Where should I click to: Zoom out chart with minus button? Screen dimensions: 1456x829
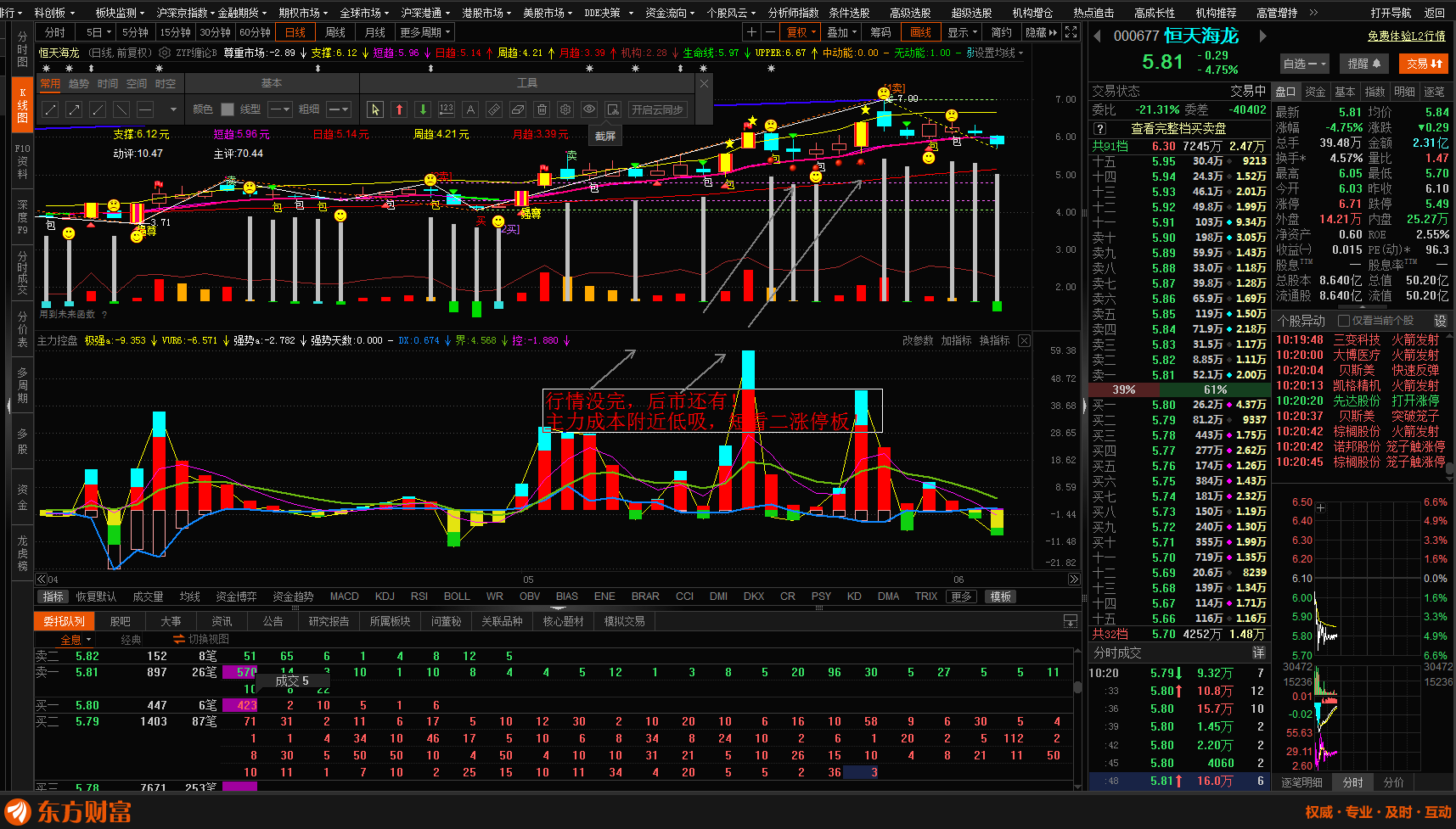[x=770, y=32]
